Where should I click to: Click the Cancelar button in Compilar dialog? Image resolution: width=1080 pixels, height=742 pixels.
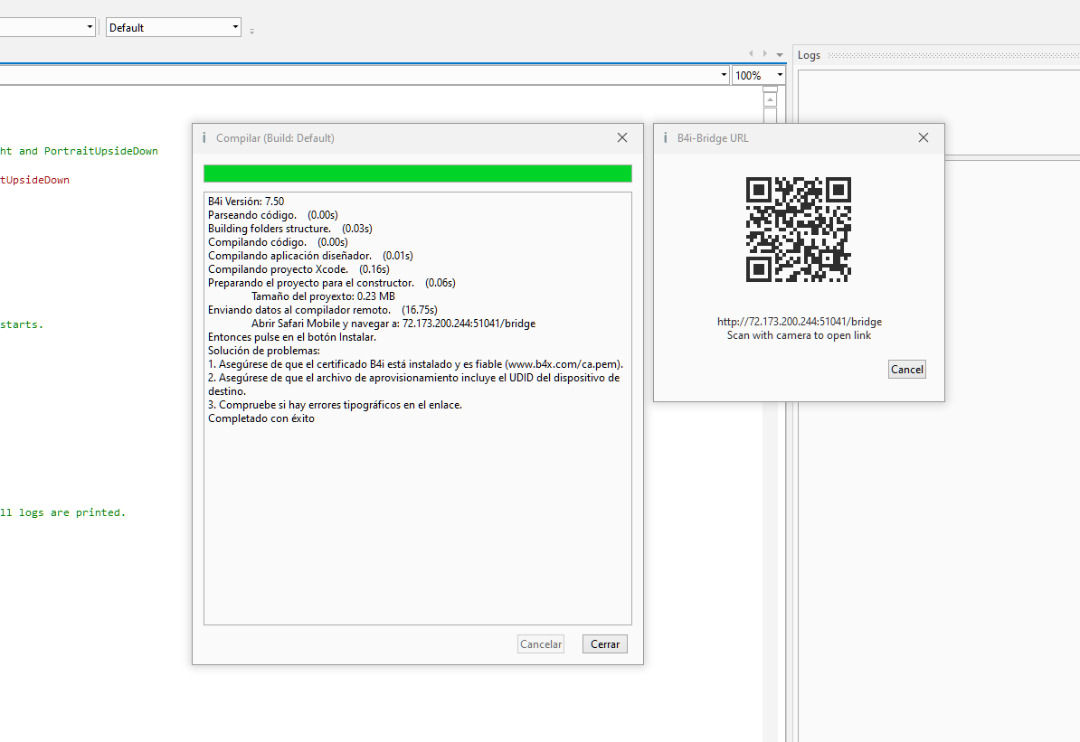[541, 644]
